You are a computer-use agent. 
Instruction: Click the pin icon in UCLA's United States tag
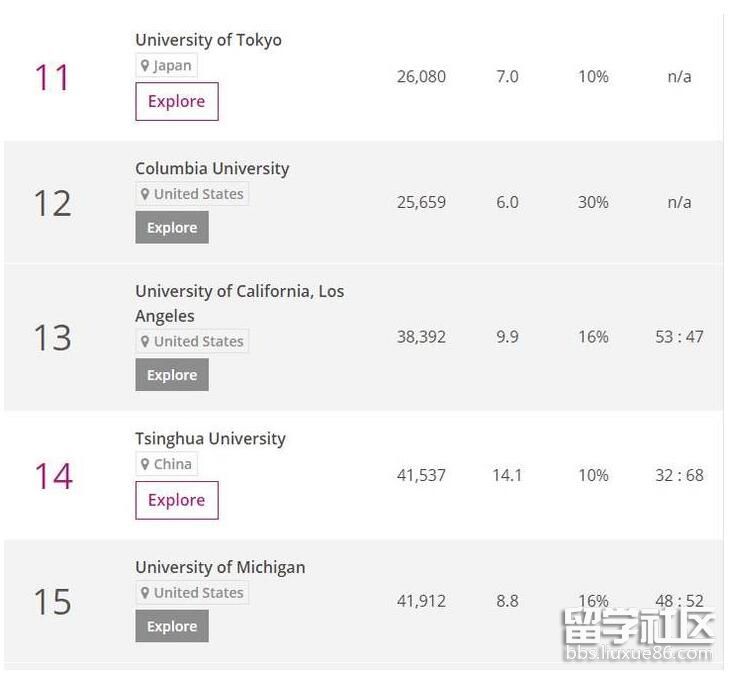pos(145,341)
